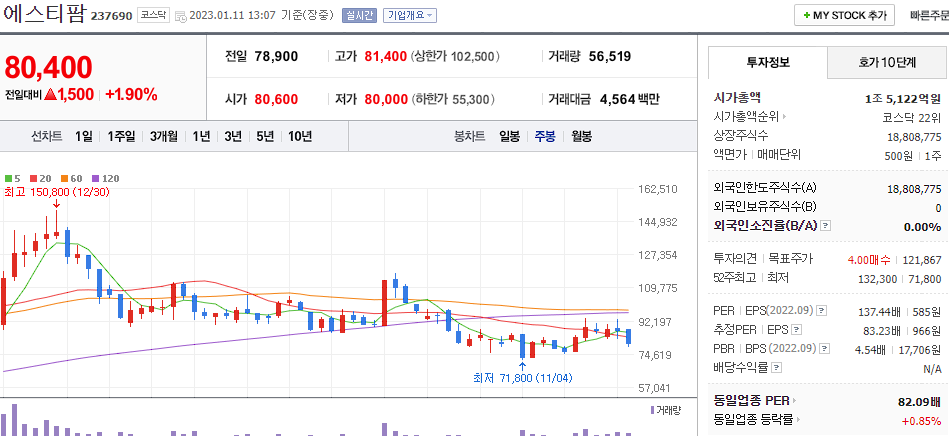This screenshot has width=949, height=436.
Task: Click the 83.23배 estimated PER value
Action: click(882, 331)
